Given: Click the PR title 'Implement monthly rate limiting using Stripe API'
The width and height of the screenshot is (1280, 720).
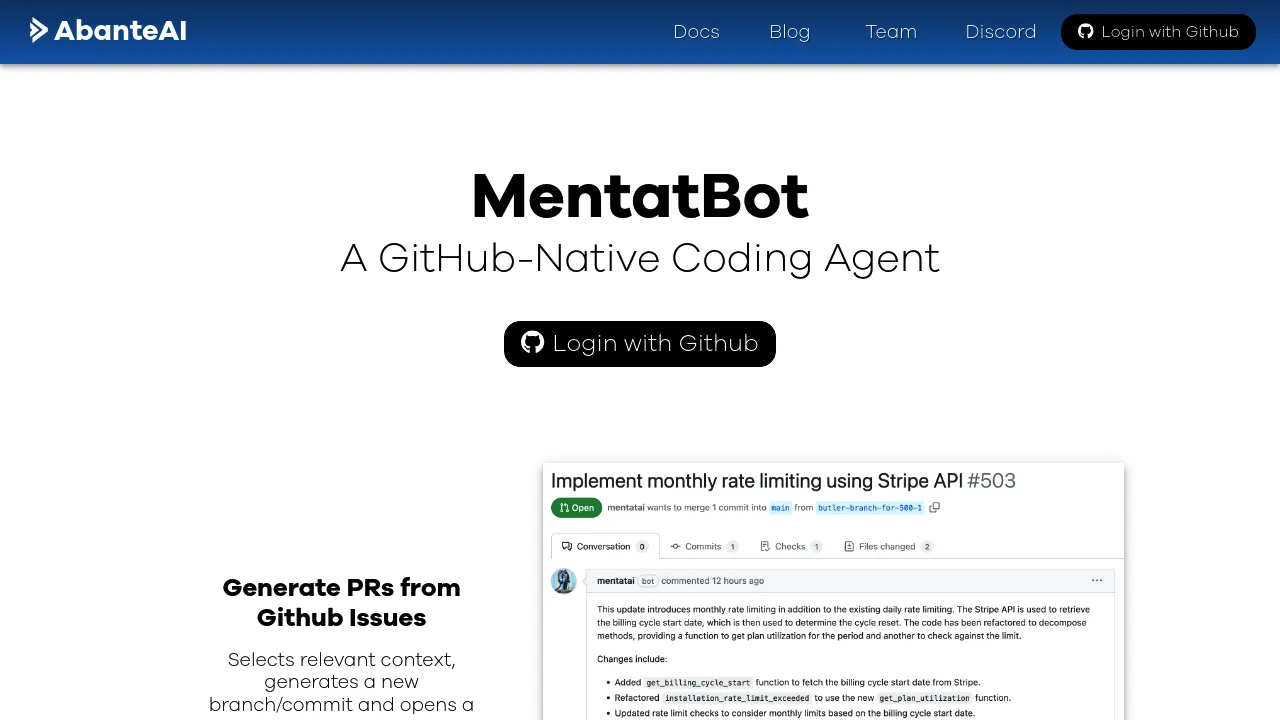Looking at the screenshot, I should (x=757, y=481).
